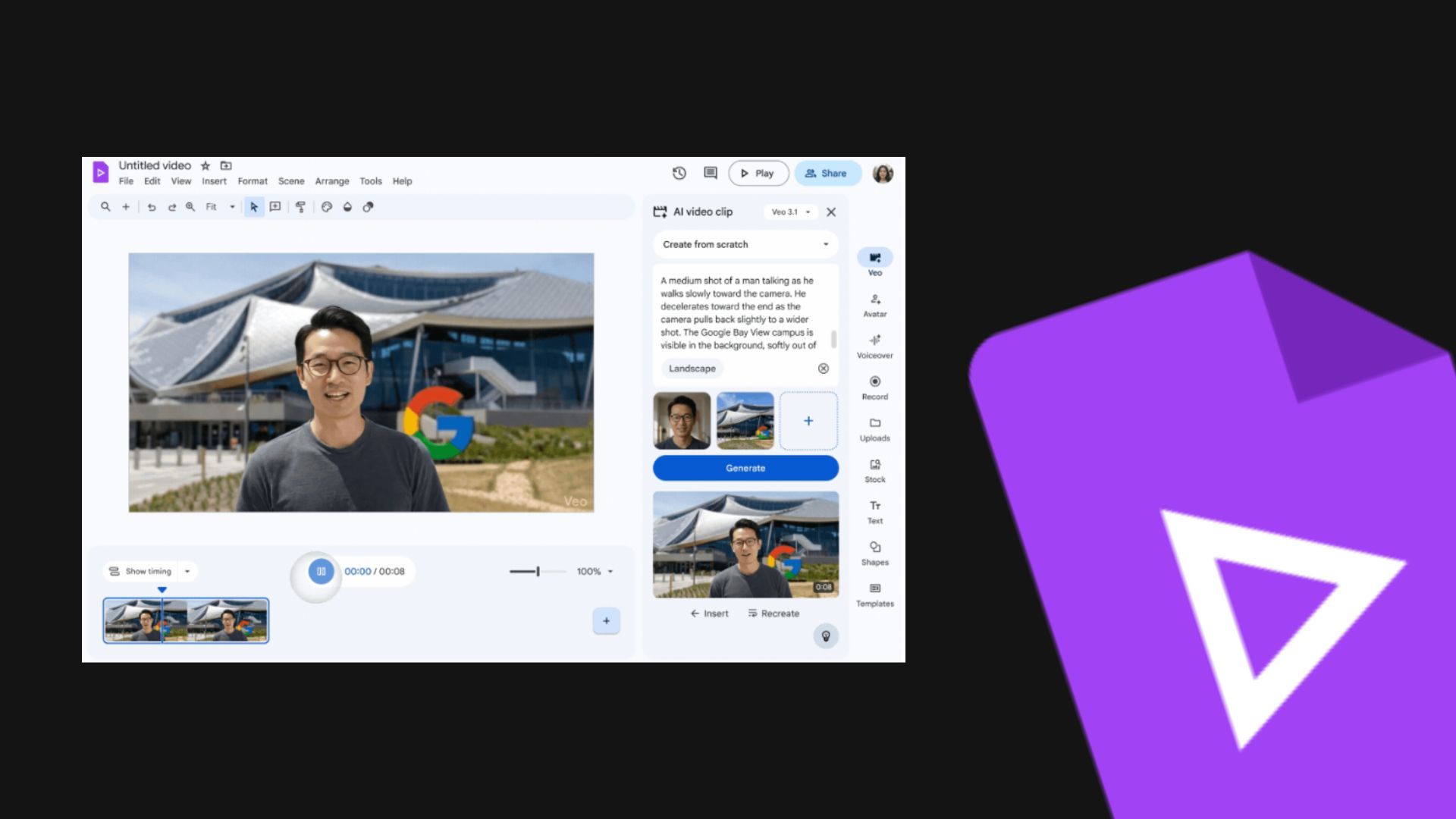Screen dimensions: 1456x819
Task: Click the overlapping circles toolbar icon
Action: (x=368, y=207)
